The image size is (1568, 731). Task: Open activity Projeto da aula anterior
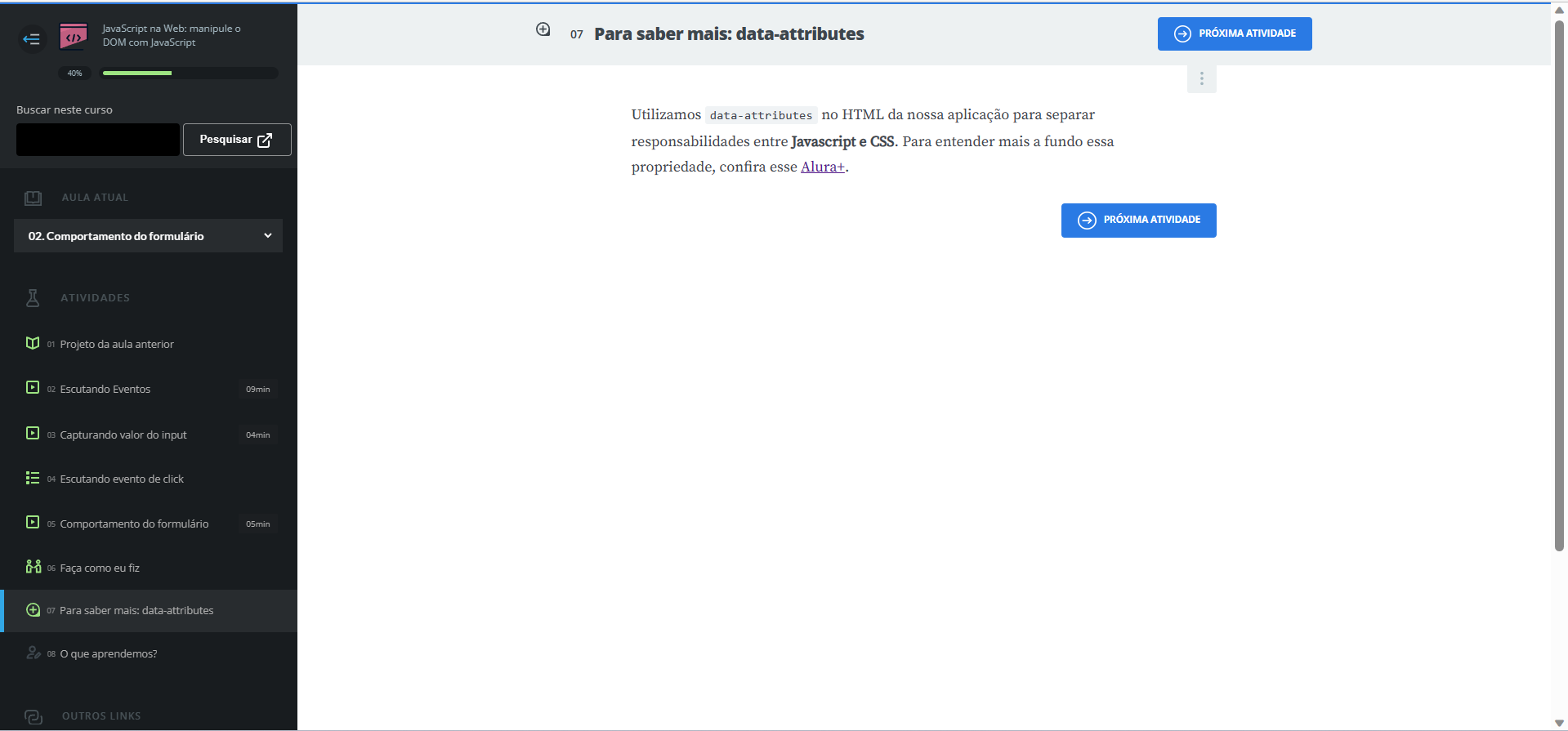click(x=117, y=345)
